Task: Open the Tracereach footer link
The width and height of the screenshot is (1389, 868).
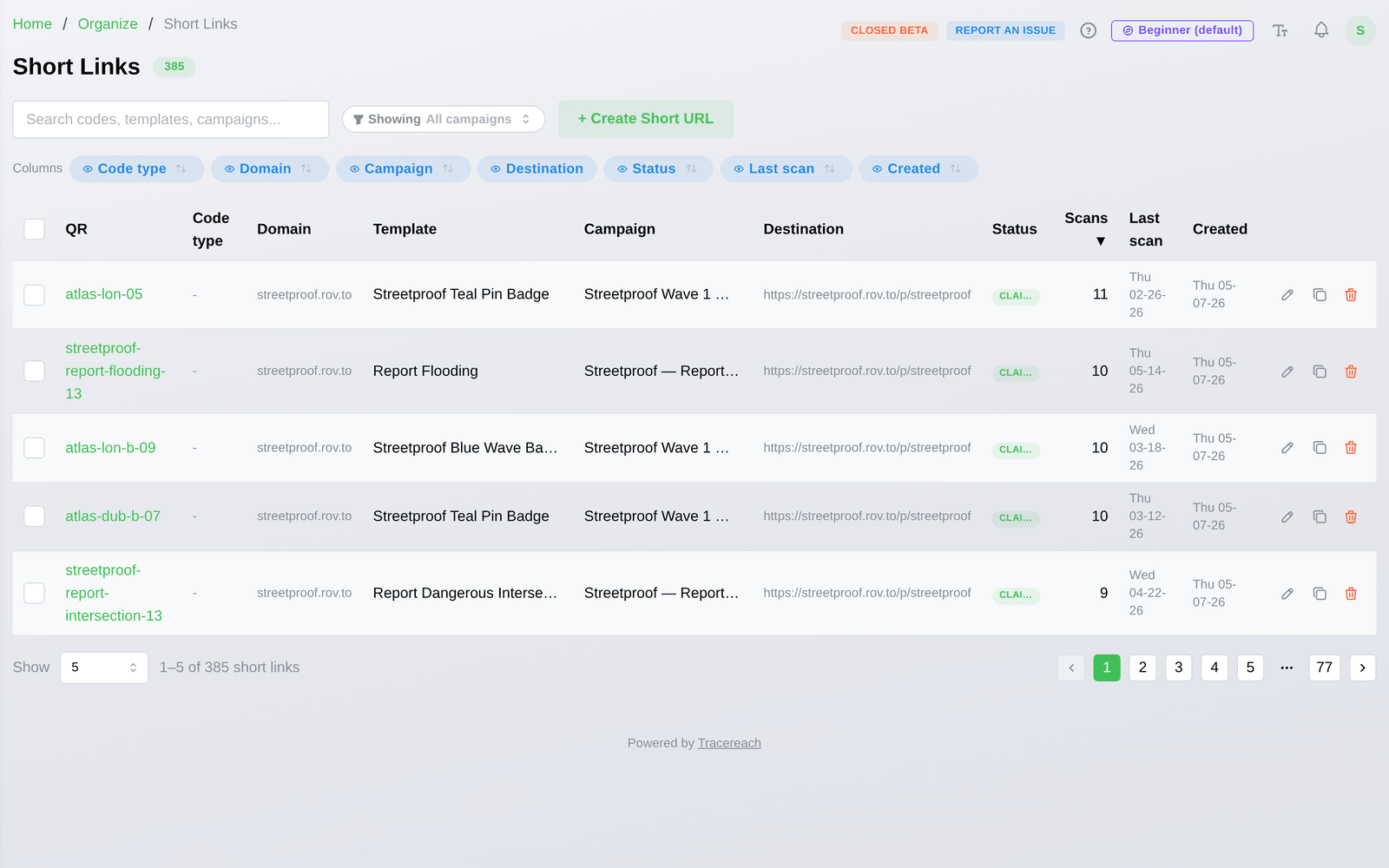Action: pyautogui.click(x=729, y=743)
